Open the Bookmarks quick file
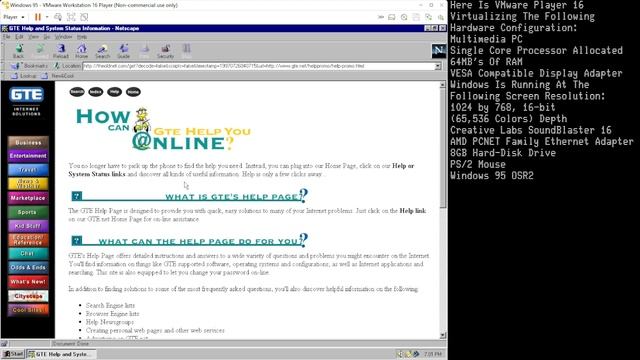The image size is (640, 360). pyautogui.click(x=29, y=66)
